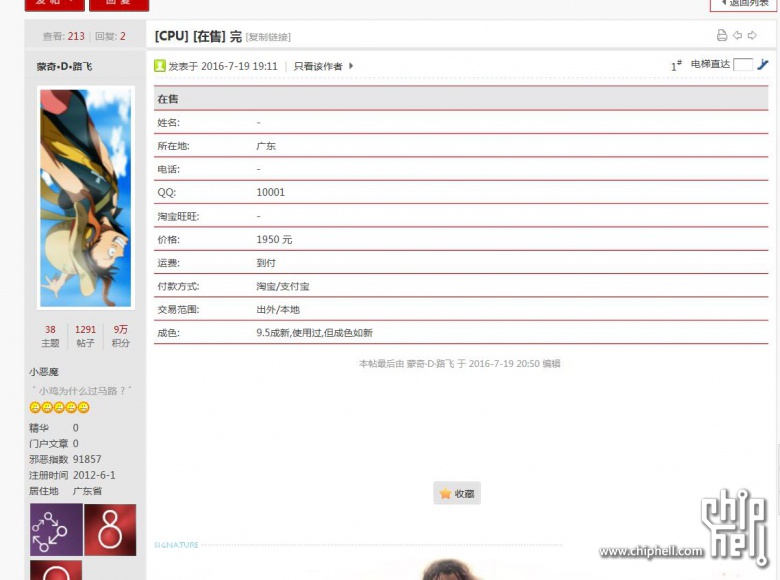Click the residence value 广东省
The width and height of the screenshot is (780, 580).
(88, 491)
